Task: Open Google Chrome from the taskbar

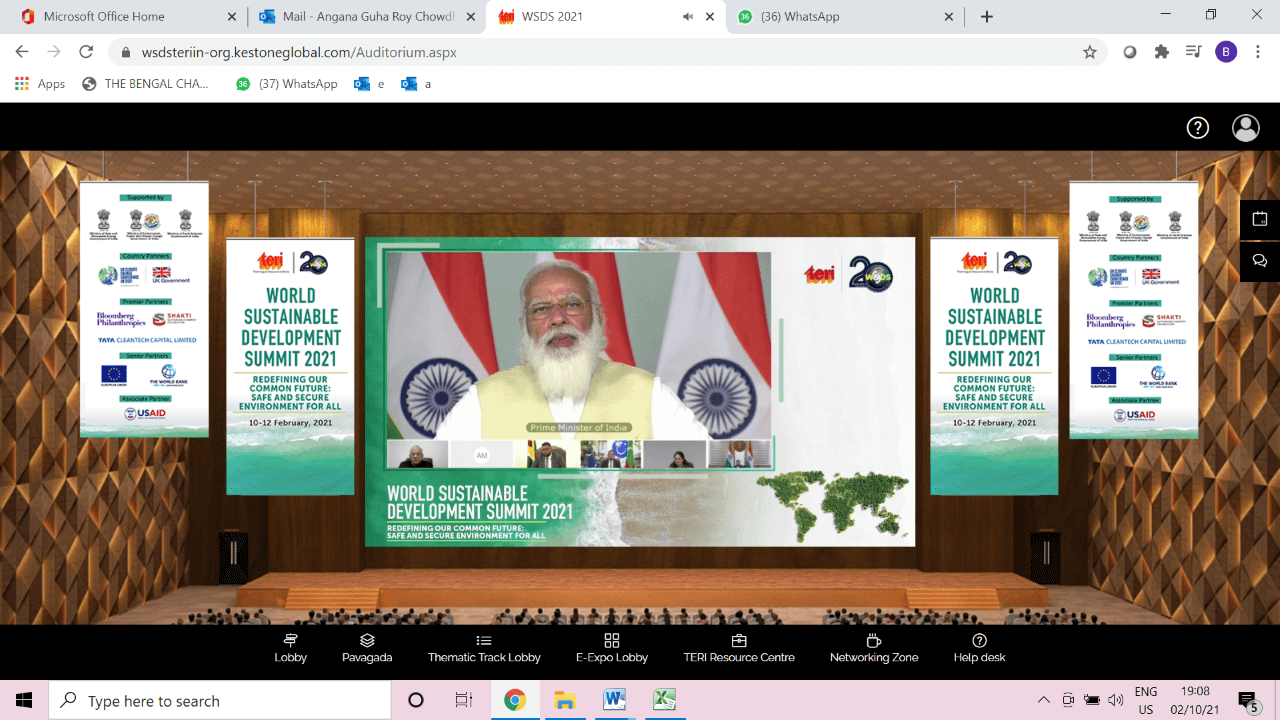Action: (x=514, y=700)
